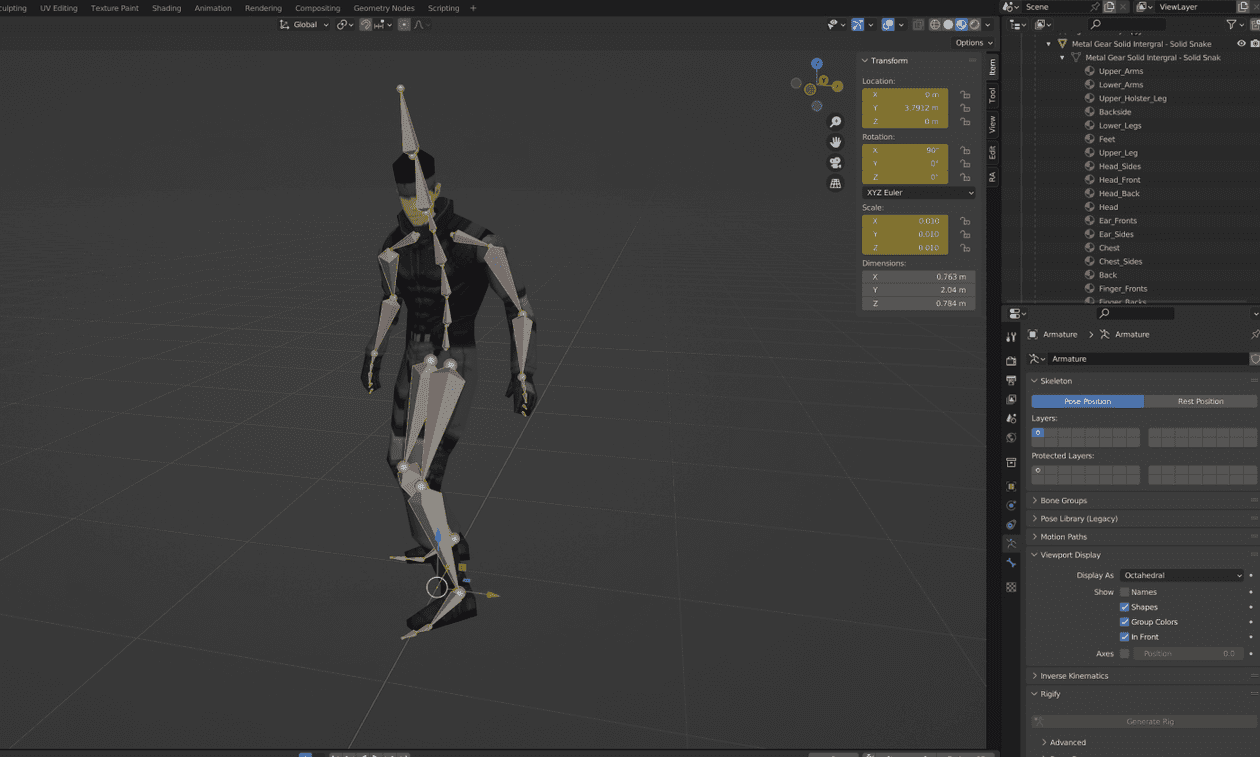This screenshot has width=1260, height=757.
Task: Toggle the Scale Y lock
Action: click(965, 234)
